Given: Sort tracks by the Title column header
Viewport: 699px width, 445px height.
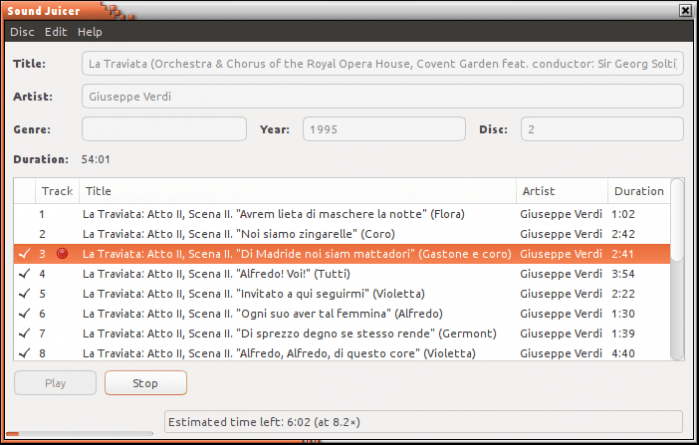Looking at the screenshot, I should pyautogui.click(x=298, y=191).
